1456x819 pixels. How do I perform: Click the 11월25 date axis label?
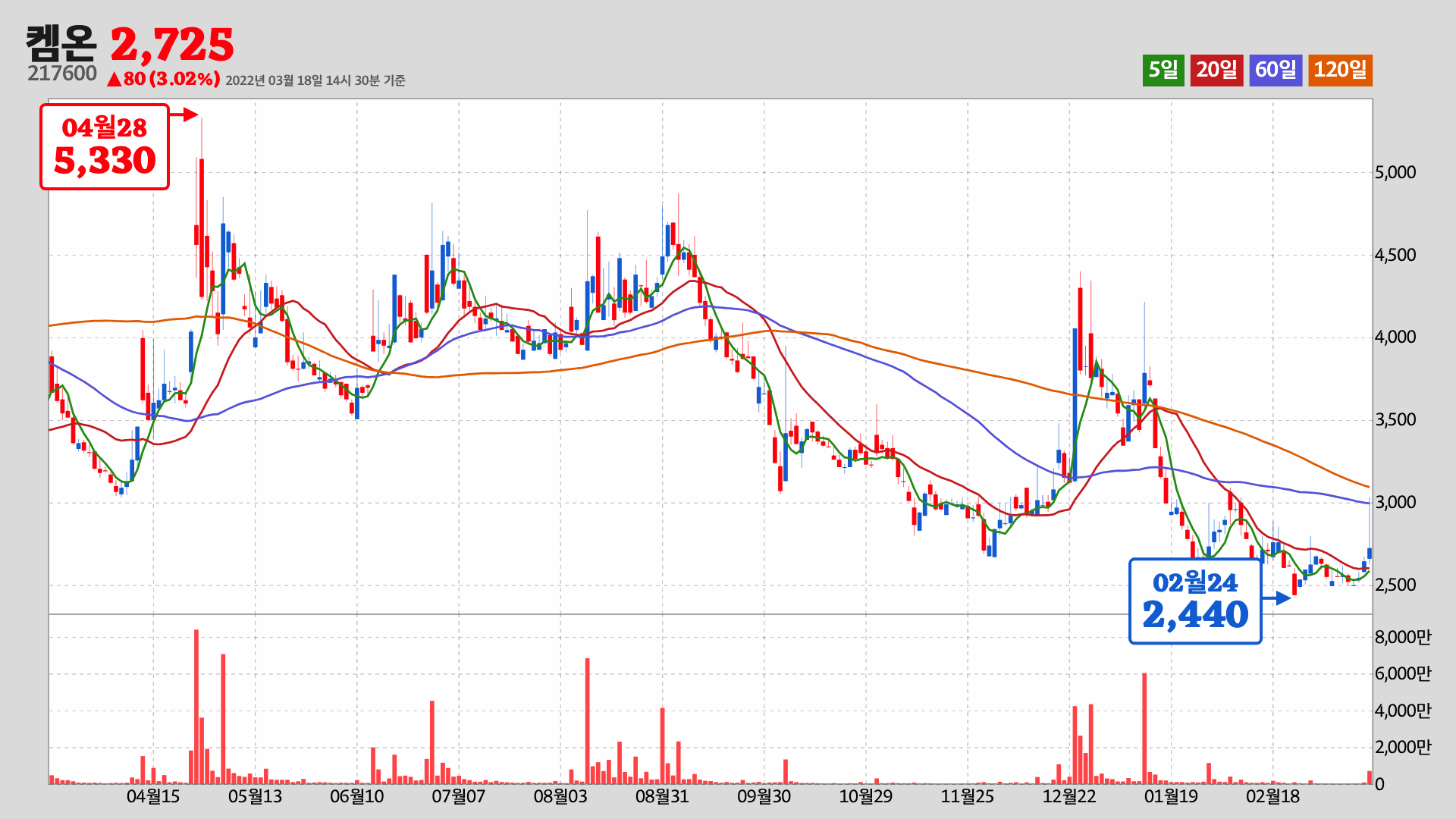tap(968, 797)
